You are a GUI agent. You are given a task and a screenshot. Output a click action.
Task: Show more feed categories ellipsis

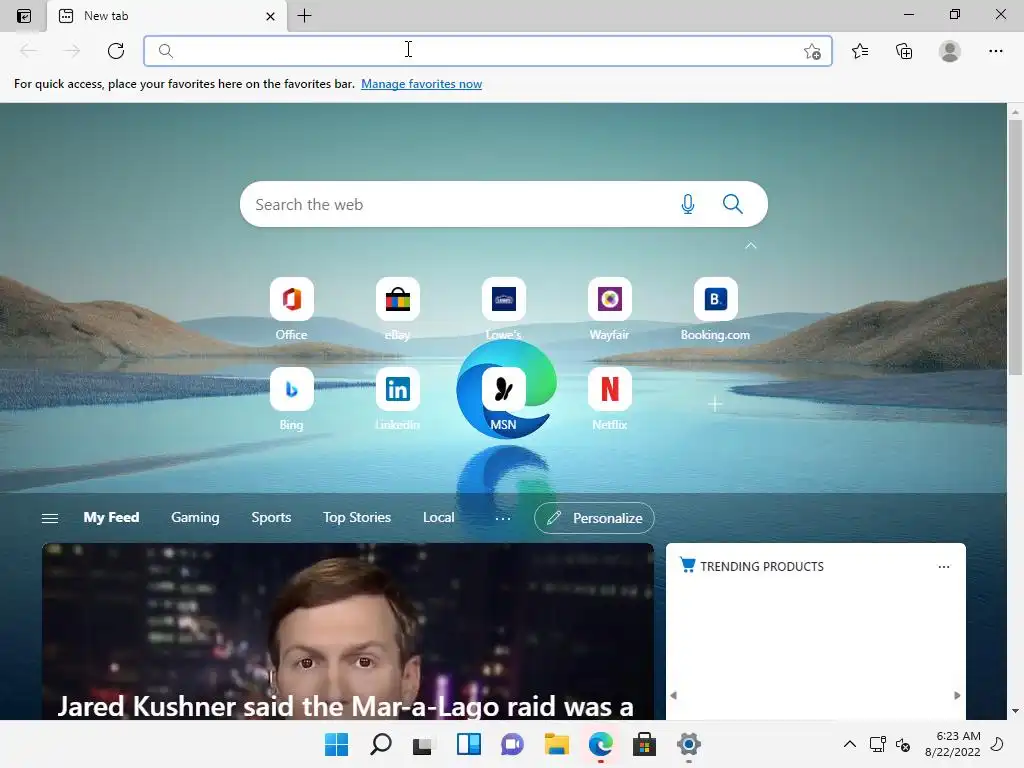(503, 518)
